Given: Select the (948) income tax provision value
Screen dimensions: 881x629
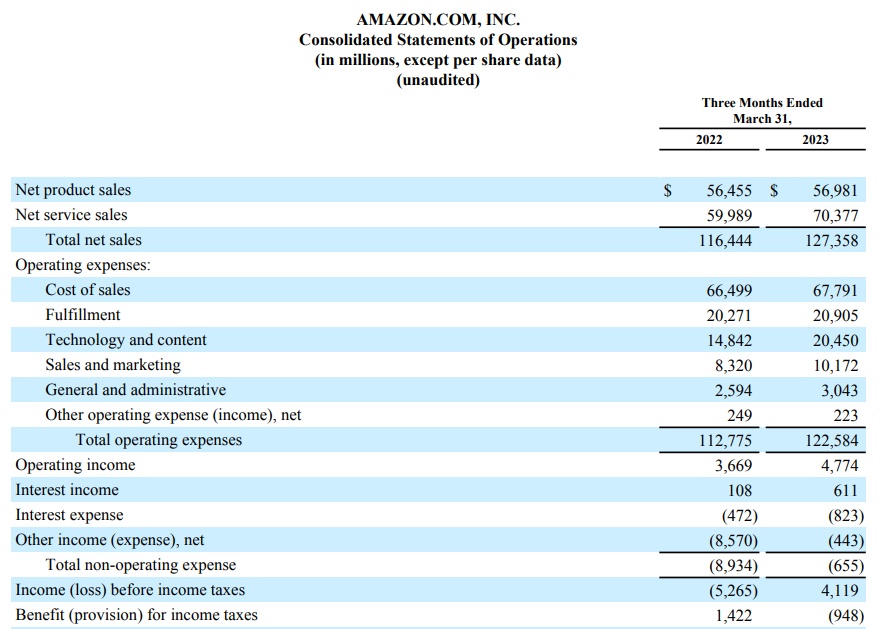Looking at the screenshot, I should tap(846, 616).
